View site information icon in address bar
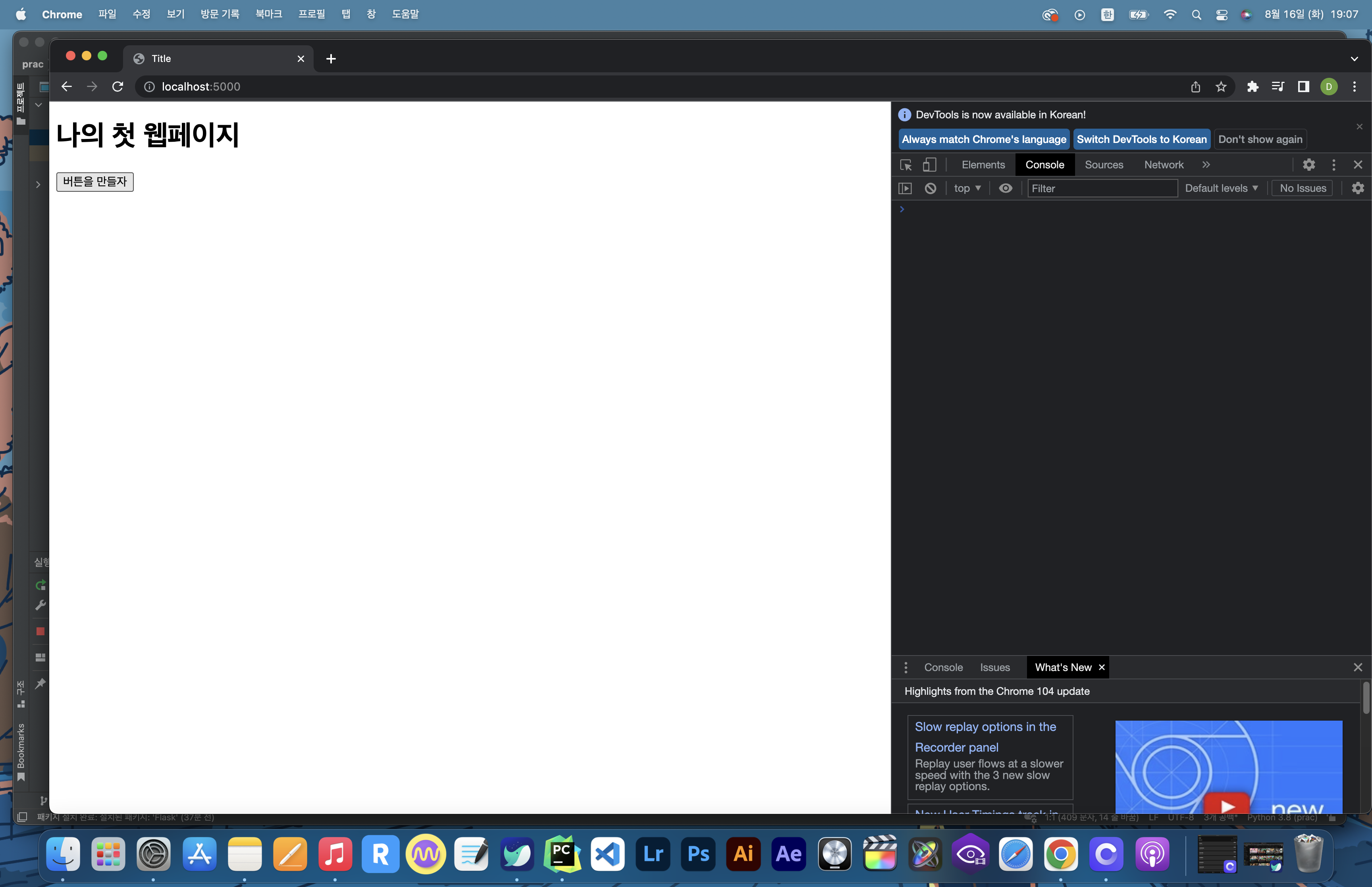1372x887 pixels. 149,87
